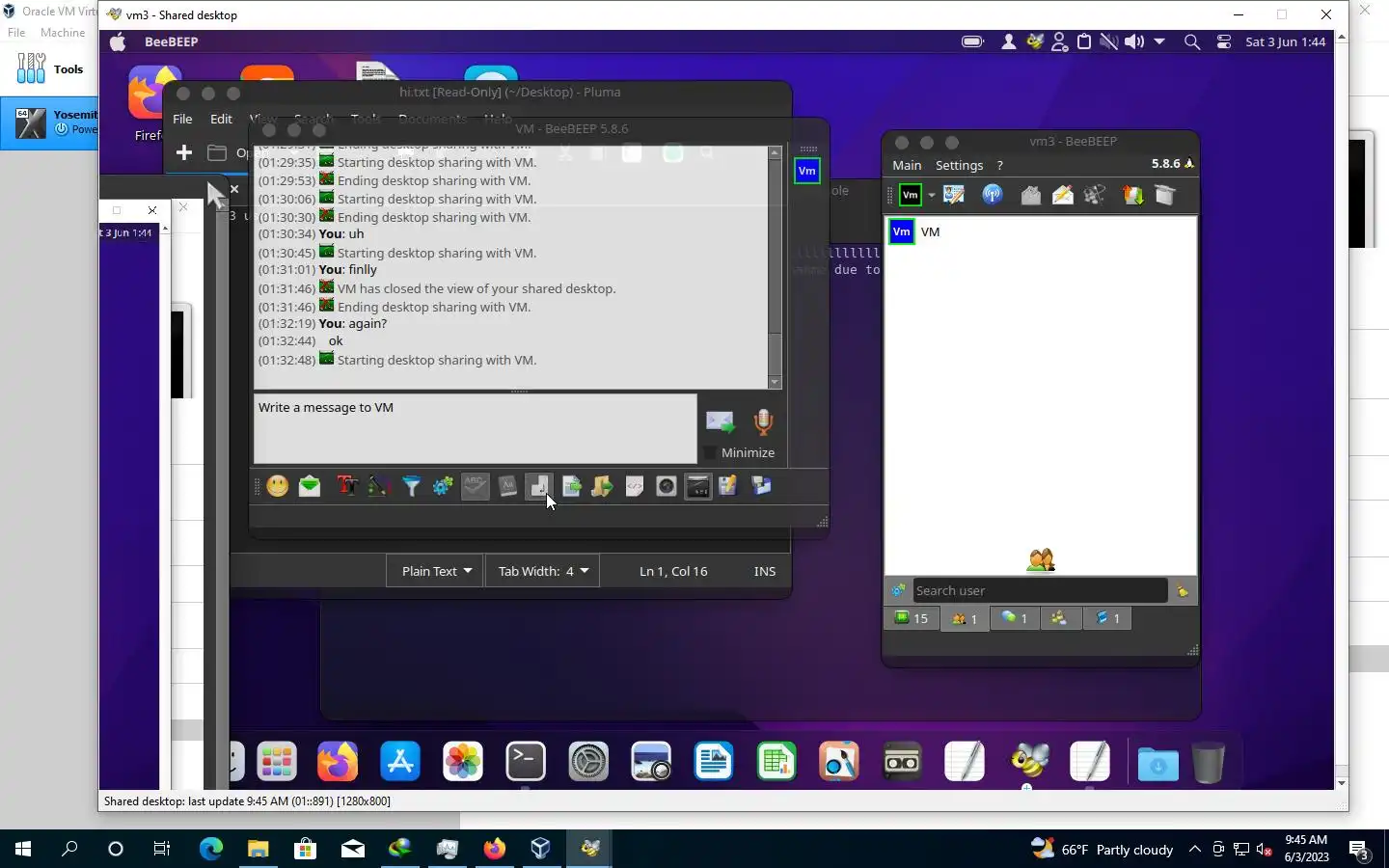Click the gray box icon in BeeBEEP toolbar
1389x868 pixels.
click(x=1164, y=195)
